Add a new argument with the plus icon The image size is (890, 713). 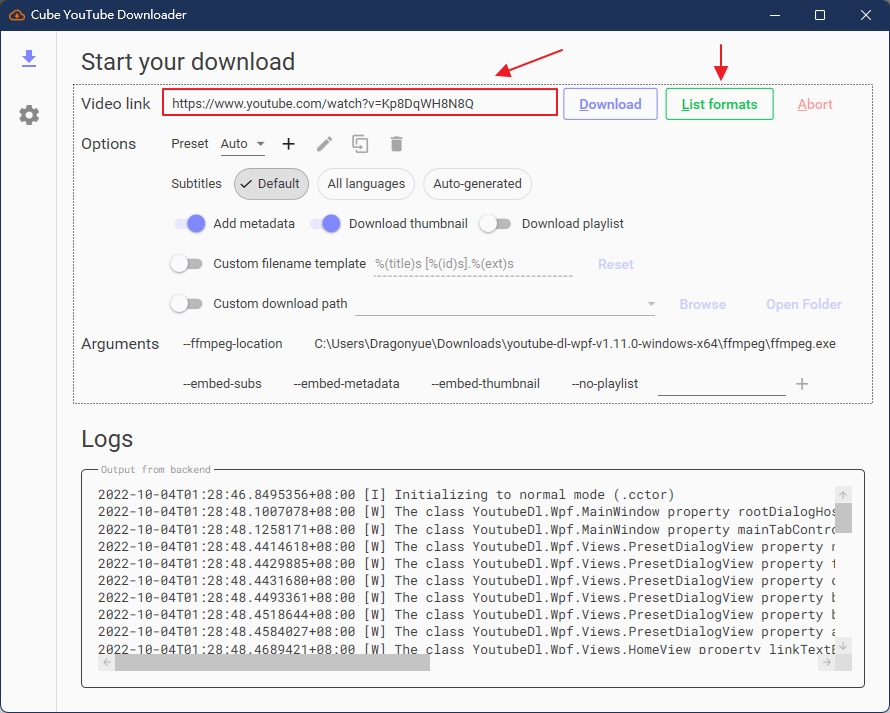(x=802, y=384)
